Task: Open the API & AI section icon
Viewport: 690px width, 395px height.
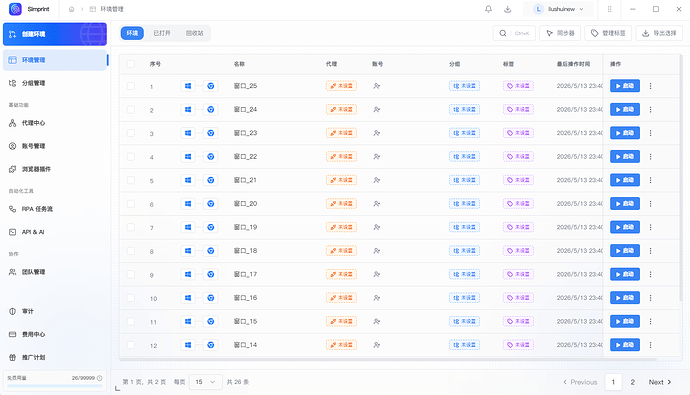Action: (12, 232)
